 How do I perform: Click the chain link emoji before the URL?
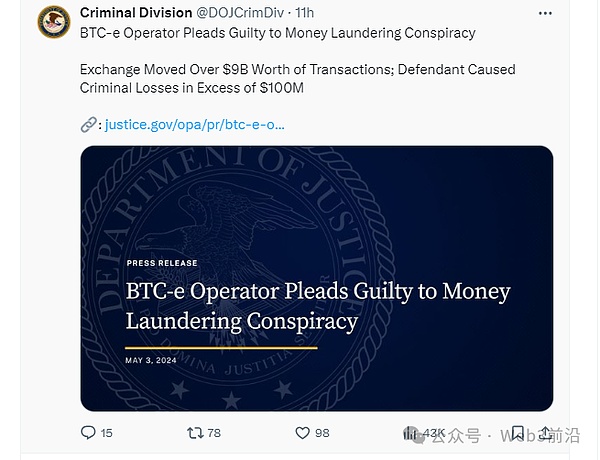[x=88, y=125]
